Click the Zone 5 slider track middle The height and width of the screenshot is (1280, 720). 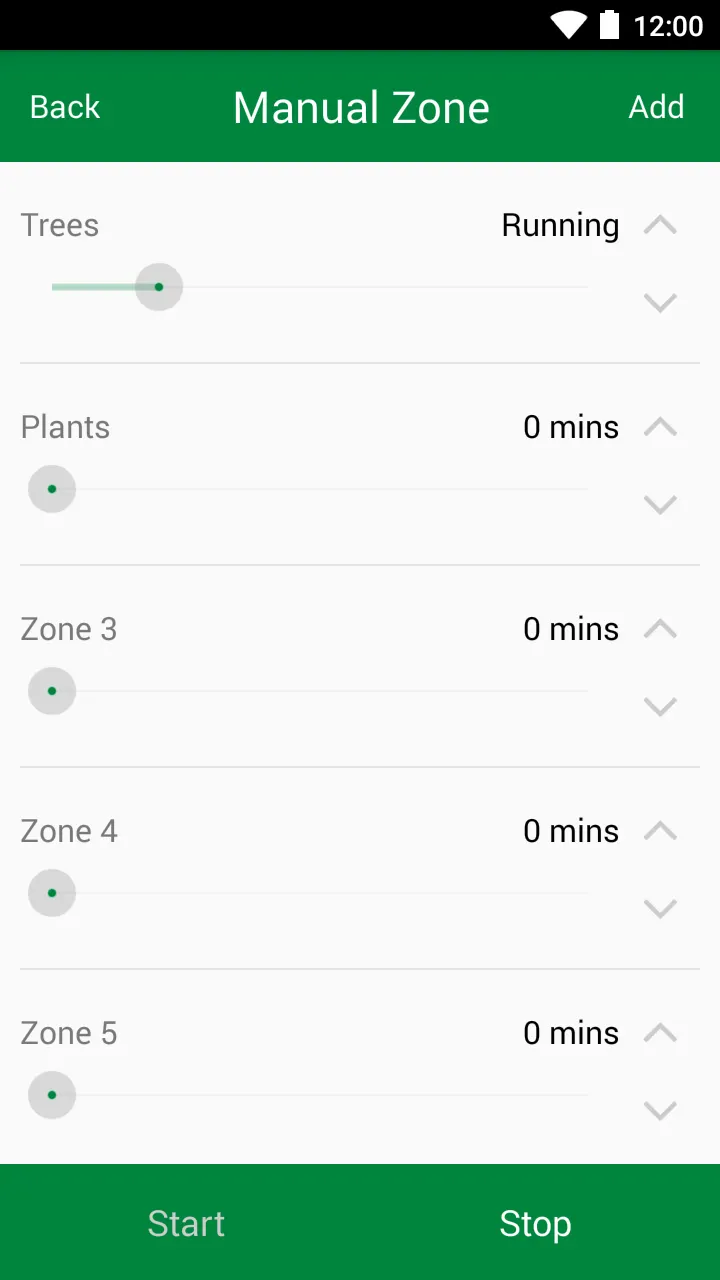tap(320, 1095)
